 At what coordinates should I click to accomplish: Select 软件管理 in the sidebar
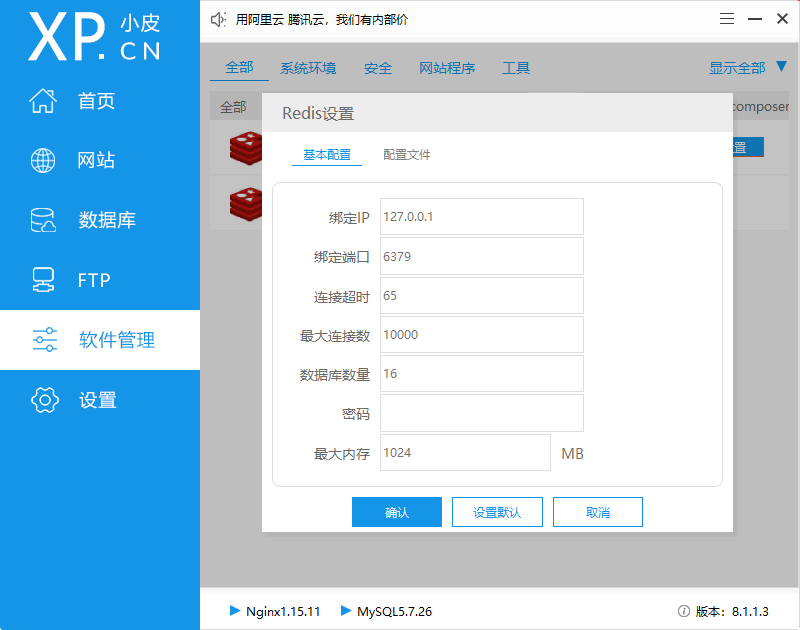coord(99,340)
